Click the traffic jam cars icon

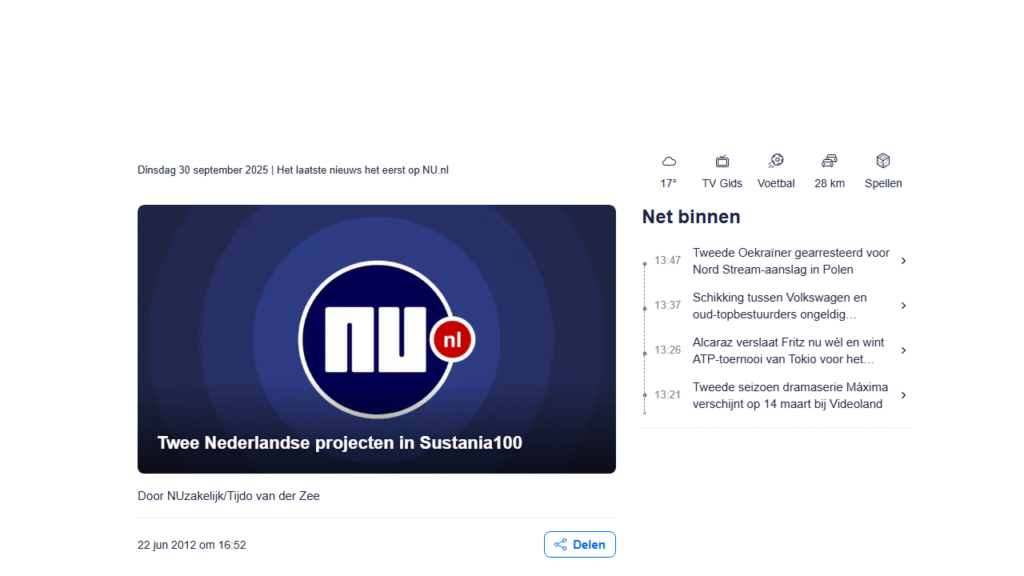(829, 161)
